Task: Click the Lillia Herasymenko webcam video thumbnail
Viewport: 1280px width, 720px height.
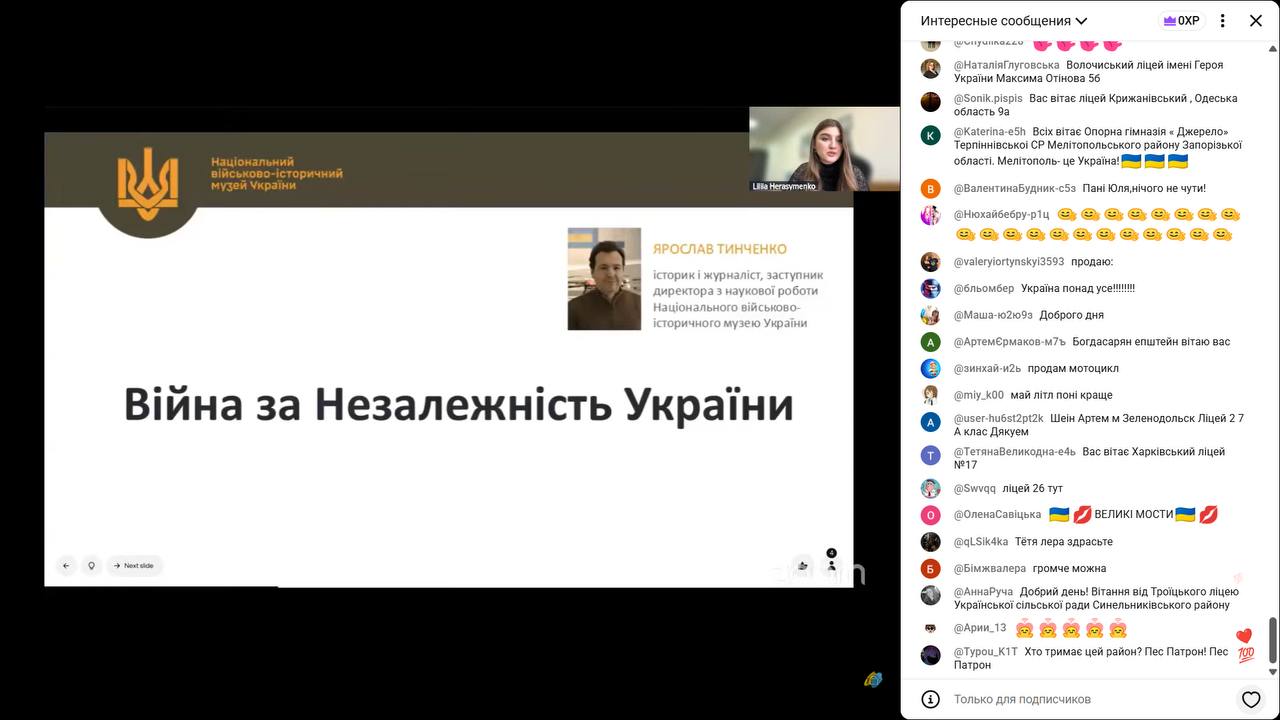Action: click(x=824, y=149)
